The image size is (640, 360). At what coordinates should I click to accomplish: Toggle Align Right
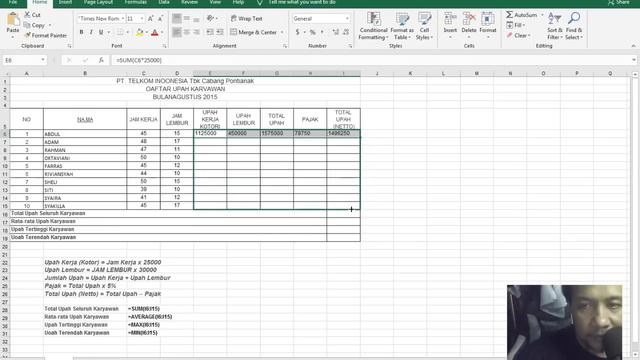(x=196, y=32)
